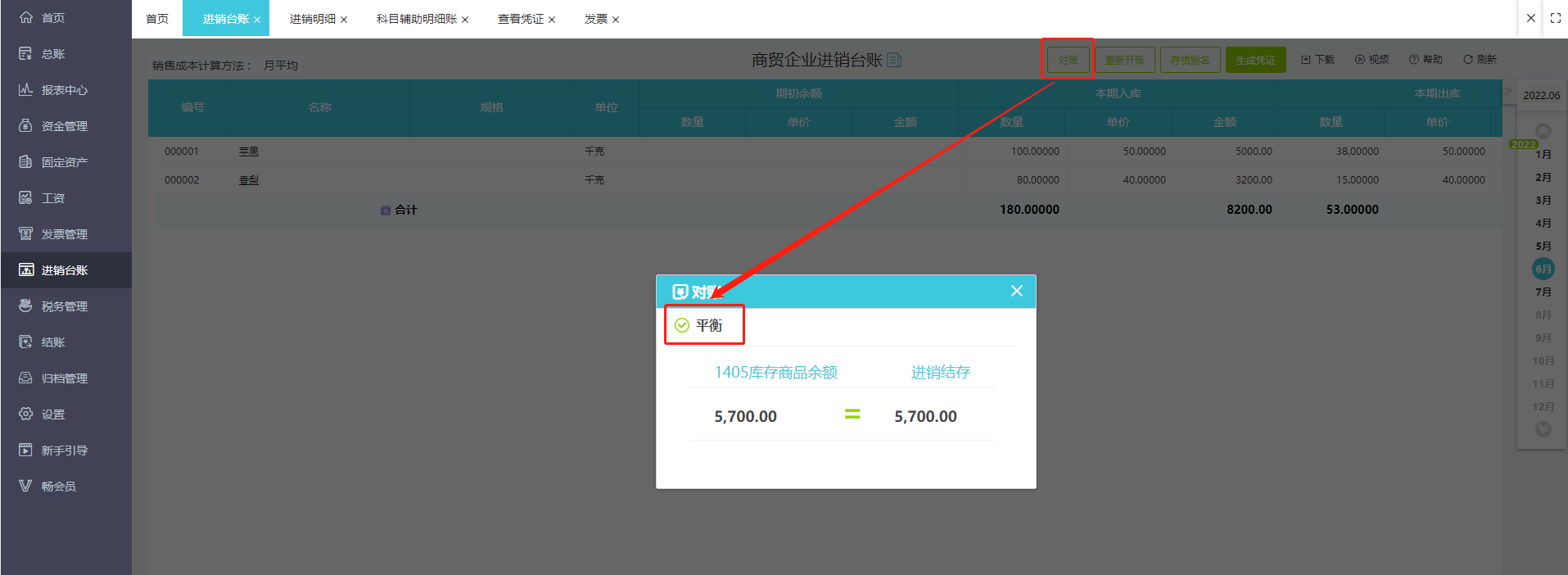Screen dimensions: 1568x575
Task: Select 5月 in month timeline
Action: tap(1543, 246)
